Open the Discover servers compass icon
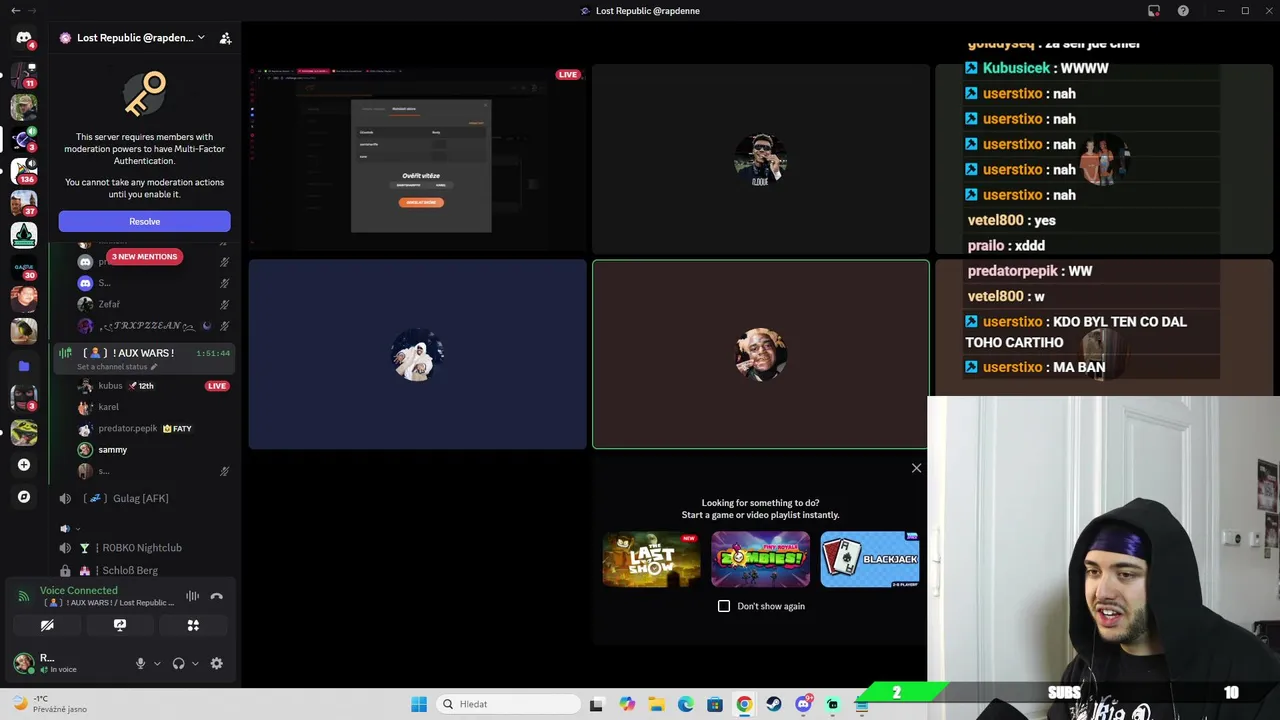The height and width of the screenshot is (720, 1280). tap(24, 496)
